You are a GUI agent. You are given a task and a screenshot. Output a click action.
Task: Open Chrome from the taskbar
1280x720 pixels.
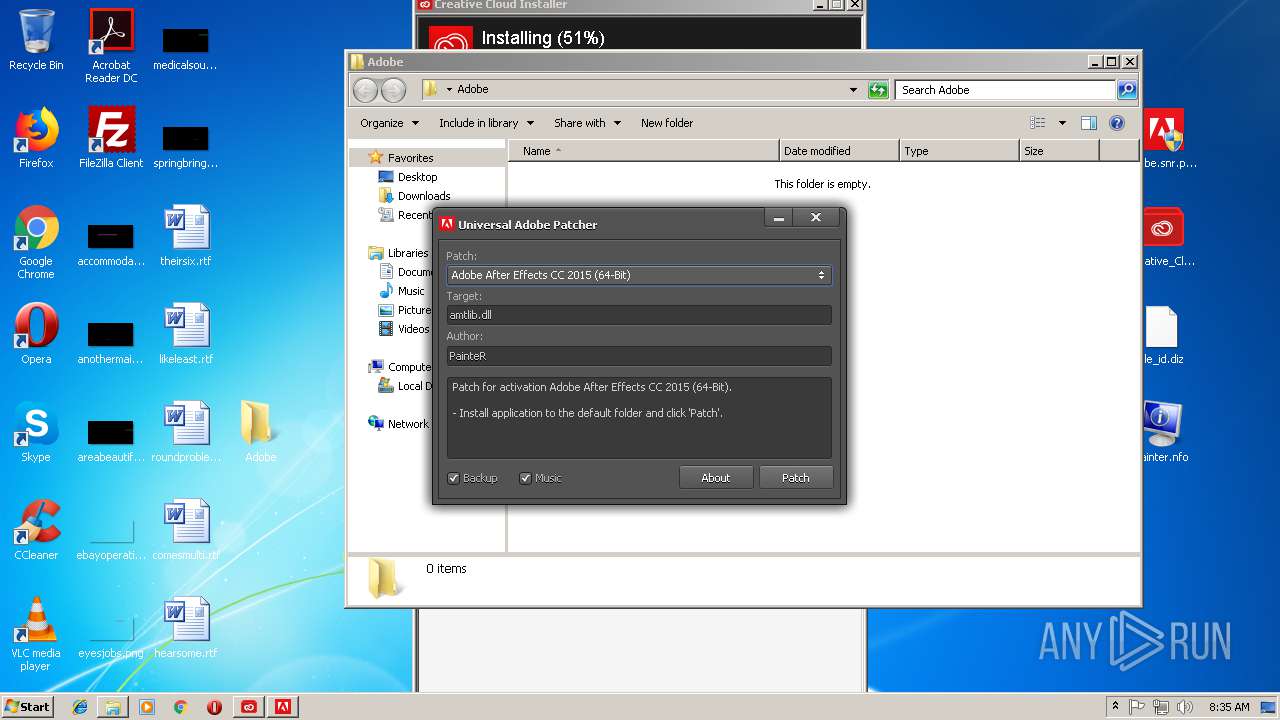point(180,707)
